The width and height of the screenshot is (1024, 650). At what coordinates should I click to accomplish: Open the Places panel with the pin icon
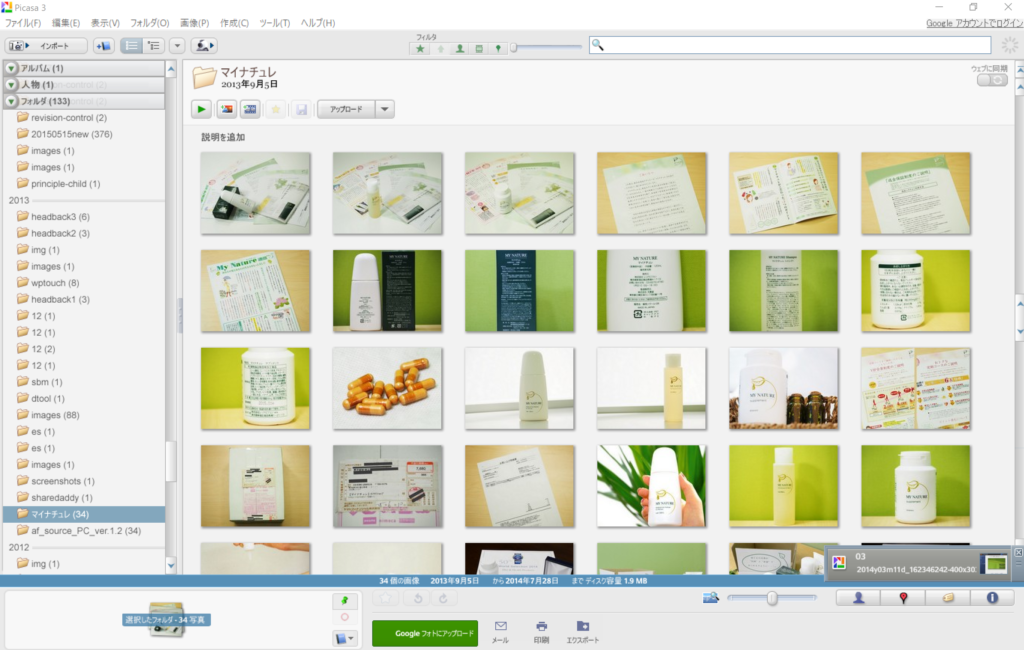coord(903,598)
